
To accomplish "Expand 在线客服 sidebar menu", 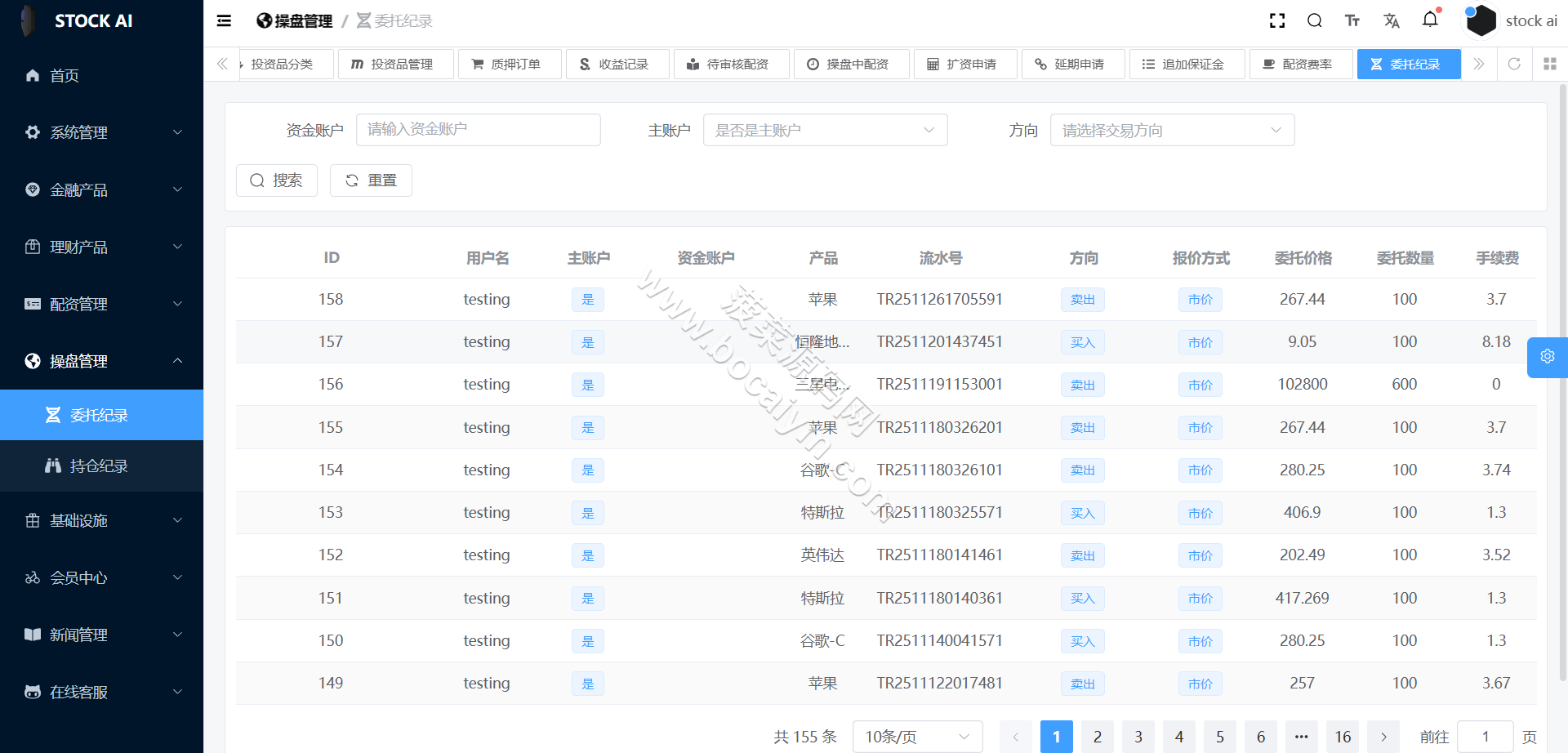I will 101,692.
